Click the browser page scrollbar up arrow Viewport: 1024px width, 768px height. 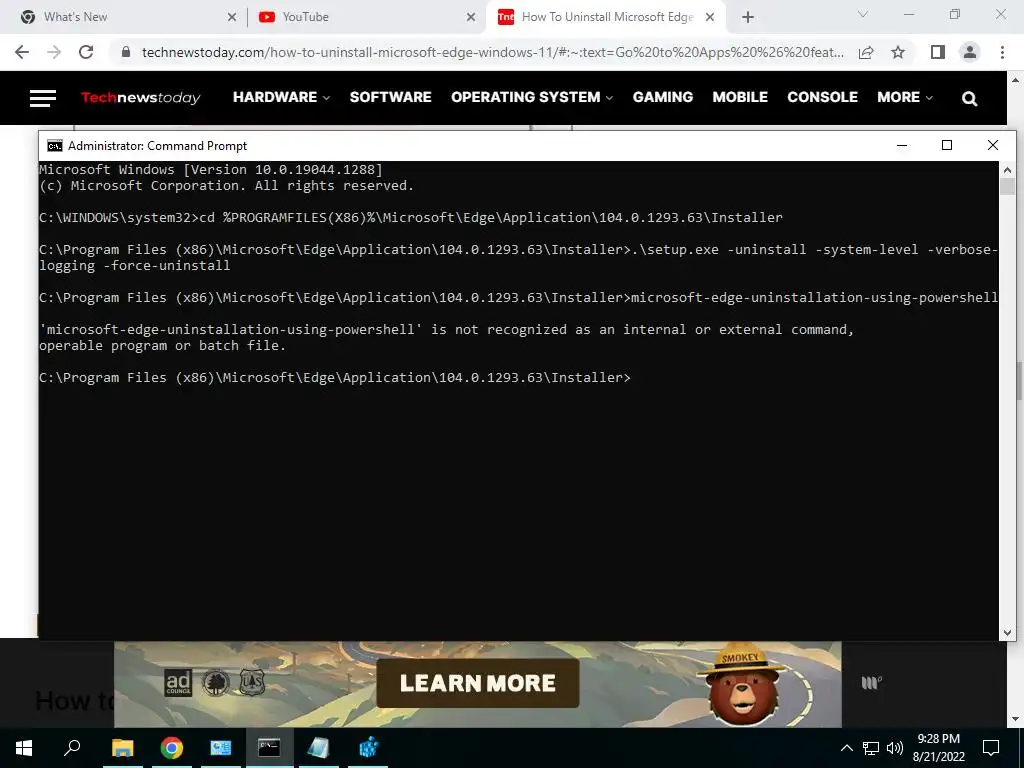click(x=1016, y=79)
